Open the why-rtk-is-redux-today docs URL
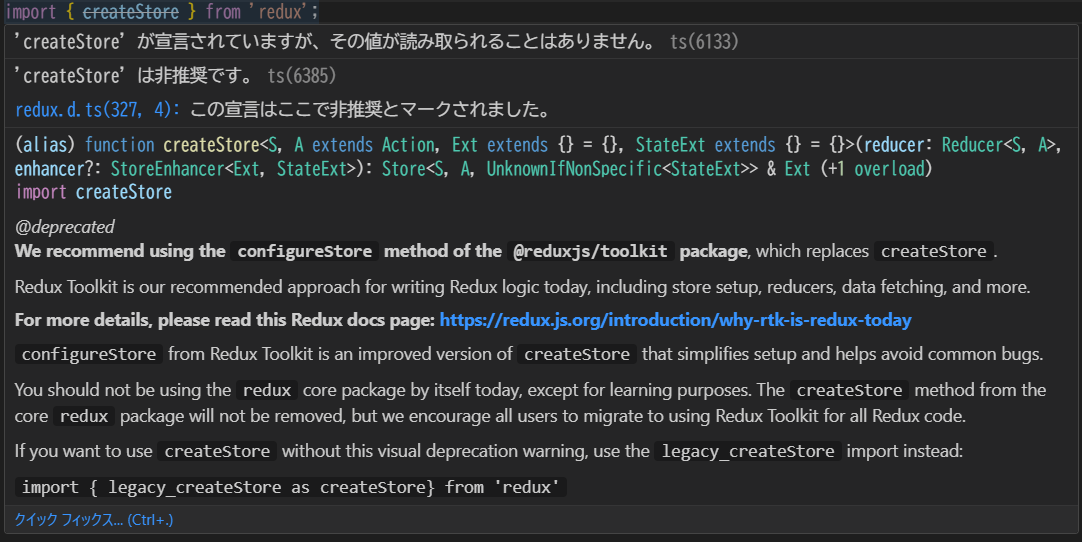Viewport: 1082px width, 542px height. tap(675, 320)
